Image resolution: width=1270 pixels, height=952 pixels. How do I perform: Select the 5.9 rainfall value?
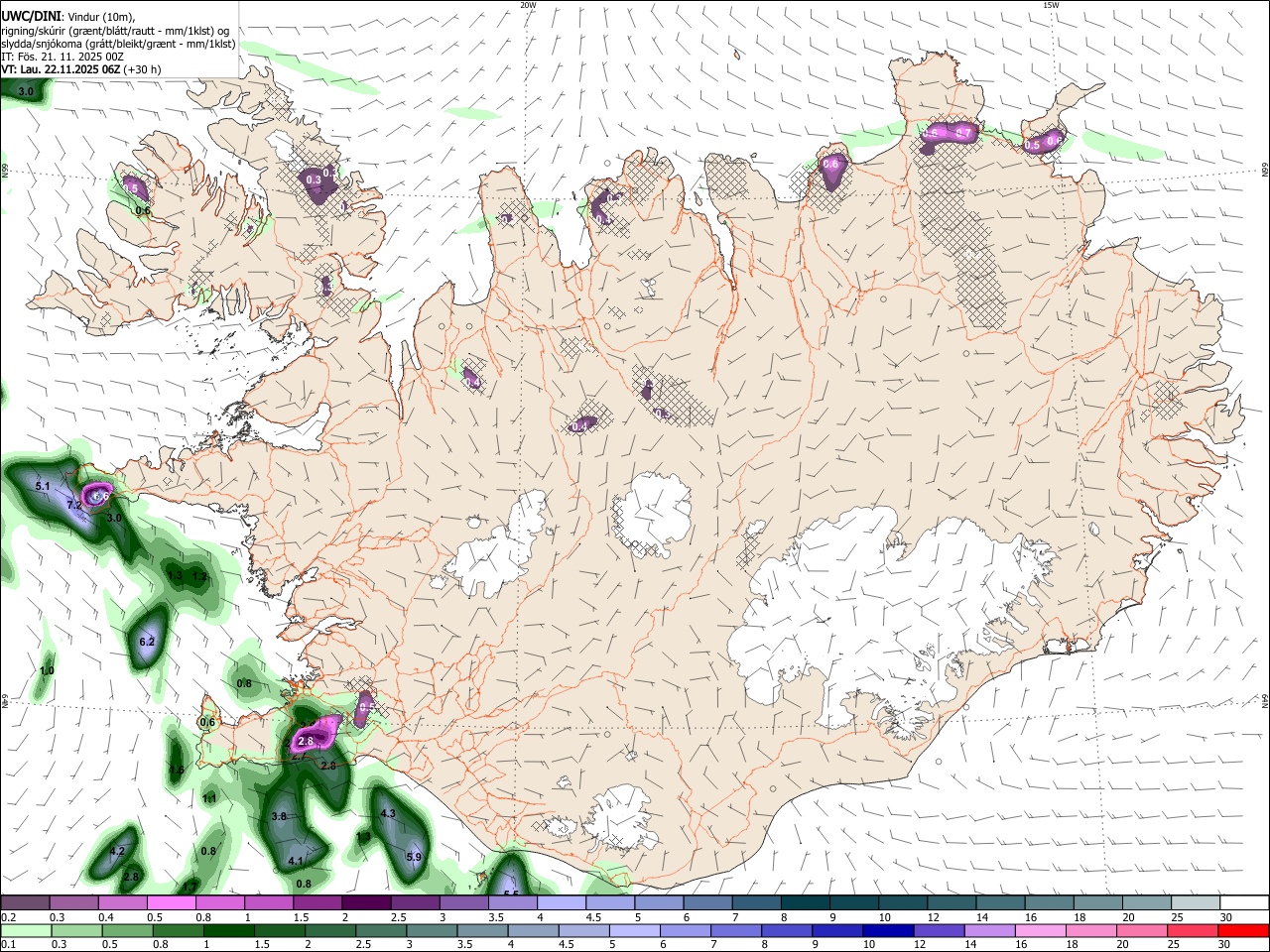click(415, 857)
